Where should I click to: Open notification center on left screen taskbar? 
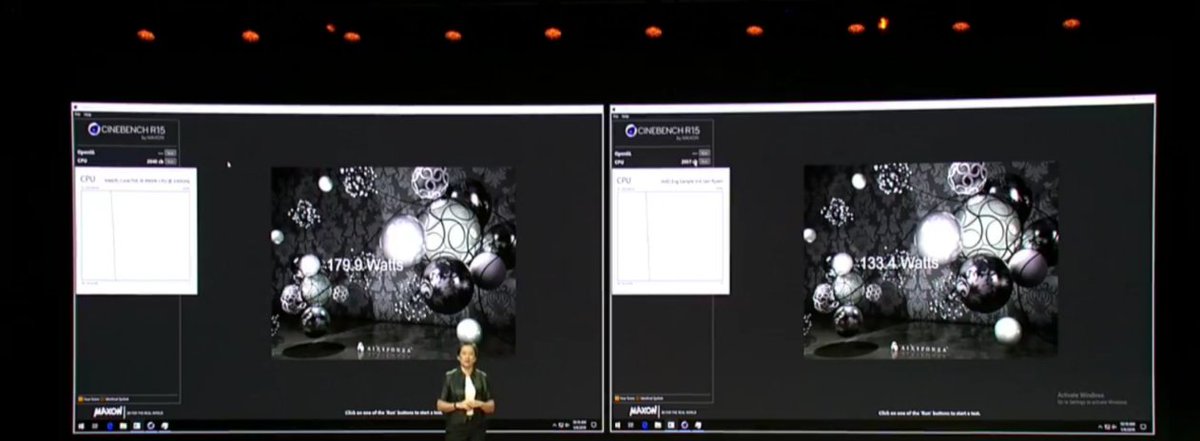pos(594,425)
